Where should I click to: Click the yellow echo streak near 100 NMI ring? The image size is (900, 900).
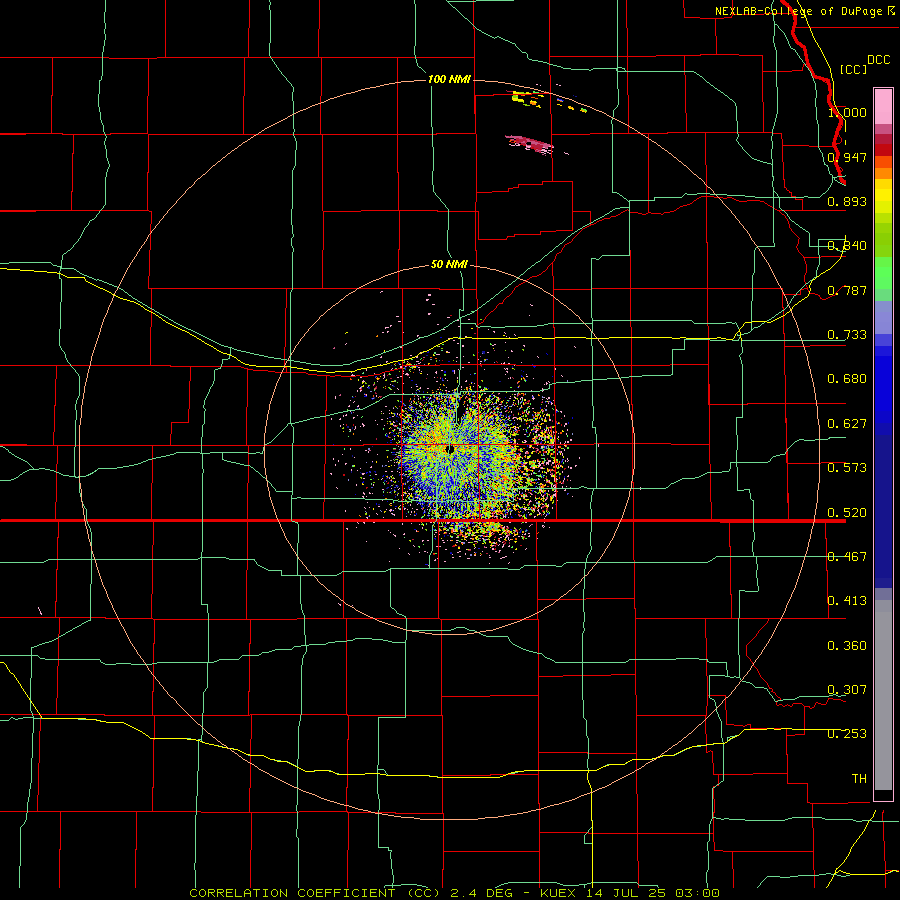point(527,99)
